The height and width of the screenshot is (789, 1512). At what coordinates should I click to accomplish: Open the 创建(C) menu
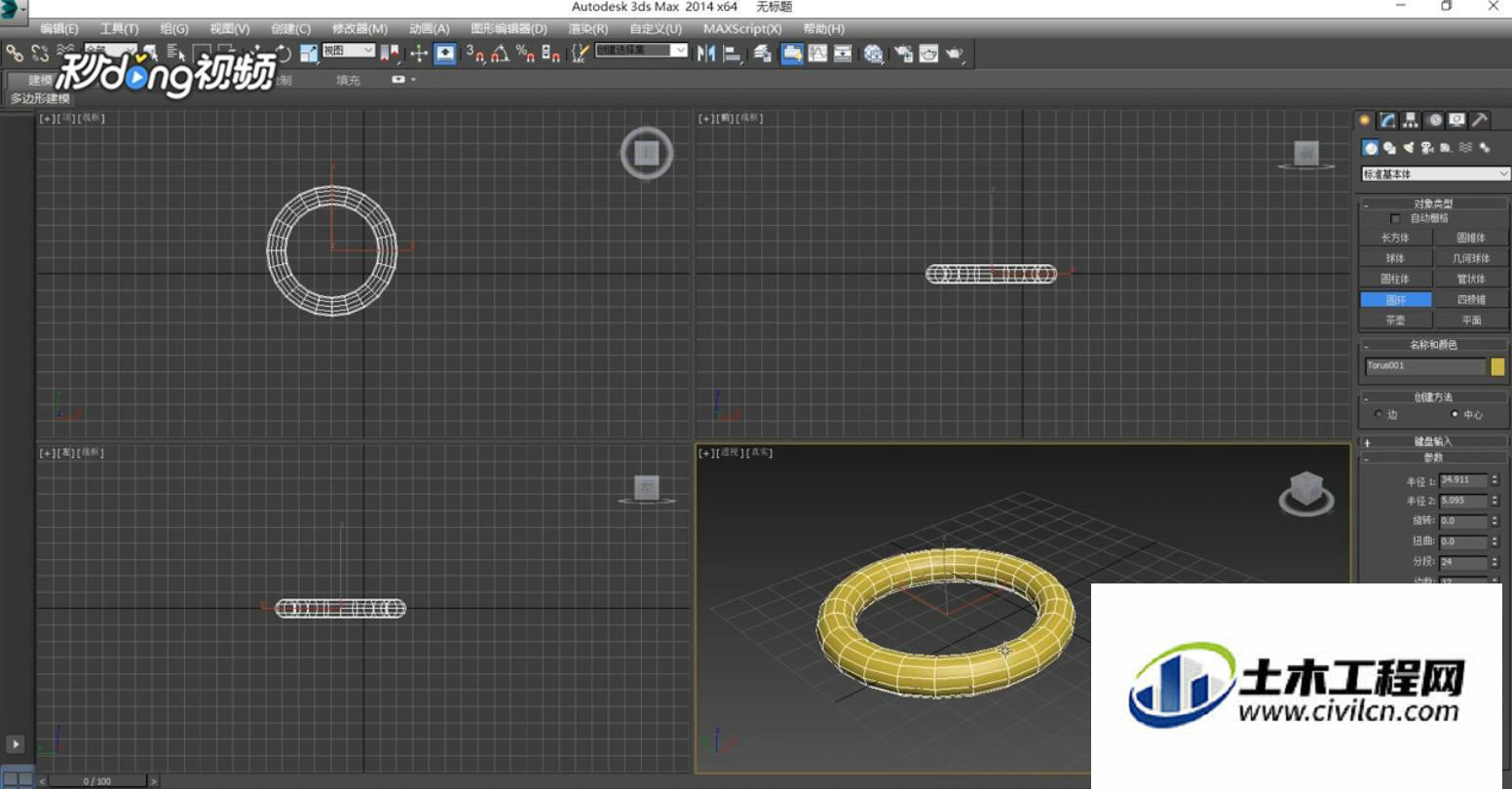pos(290,29)
